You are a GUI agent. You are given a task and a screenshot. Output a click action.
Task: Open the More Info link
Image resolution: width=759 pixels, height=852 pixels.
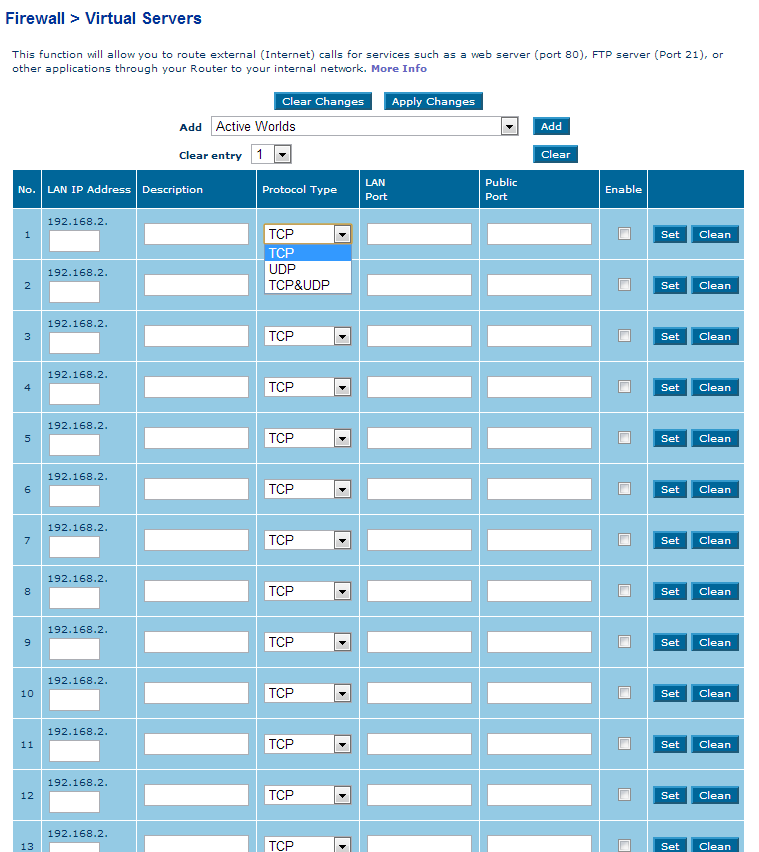(399, 69)
